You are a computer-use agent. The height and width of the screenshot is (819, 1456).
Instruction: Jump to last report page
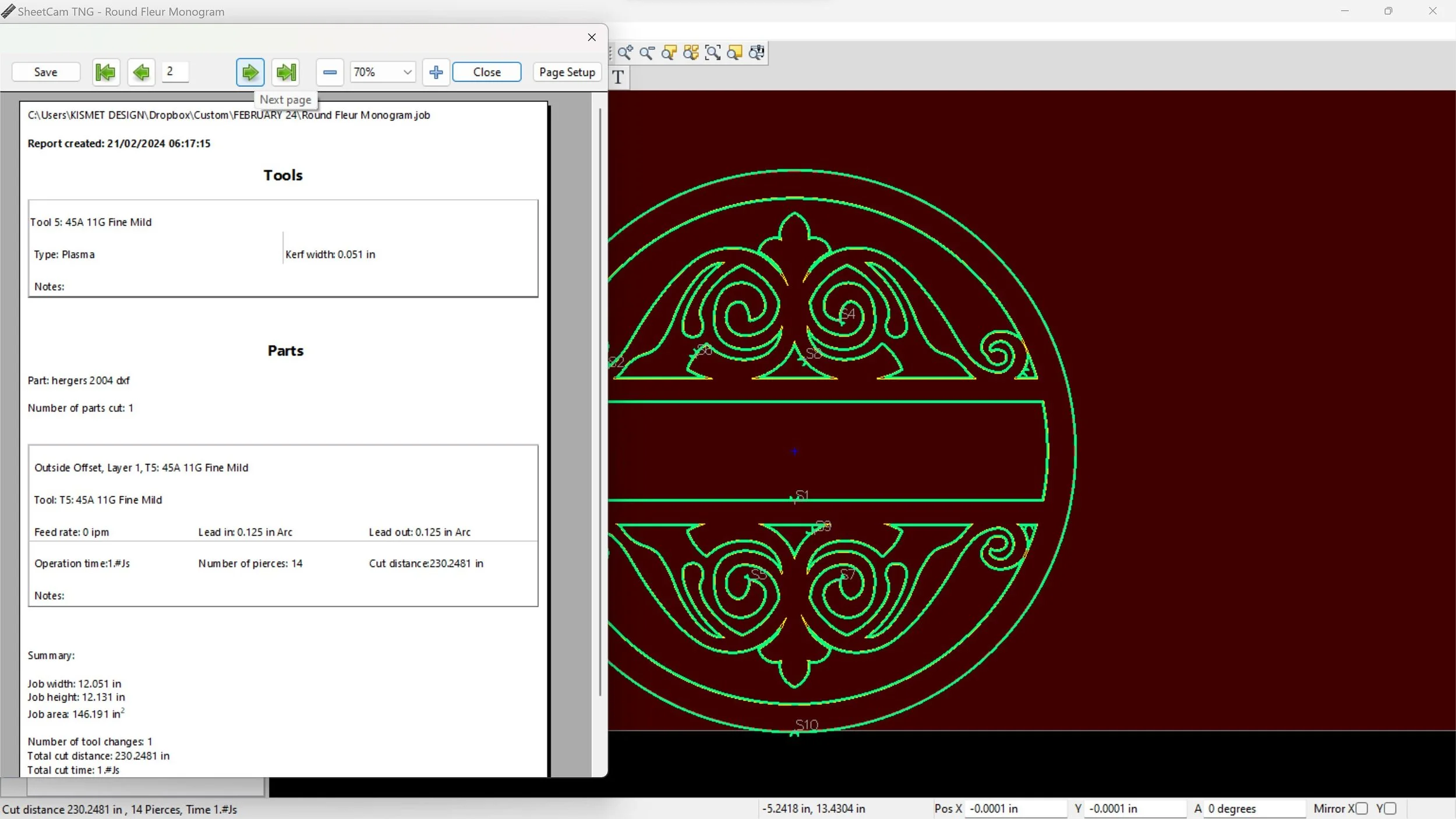click(285, 72)
